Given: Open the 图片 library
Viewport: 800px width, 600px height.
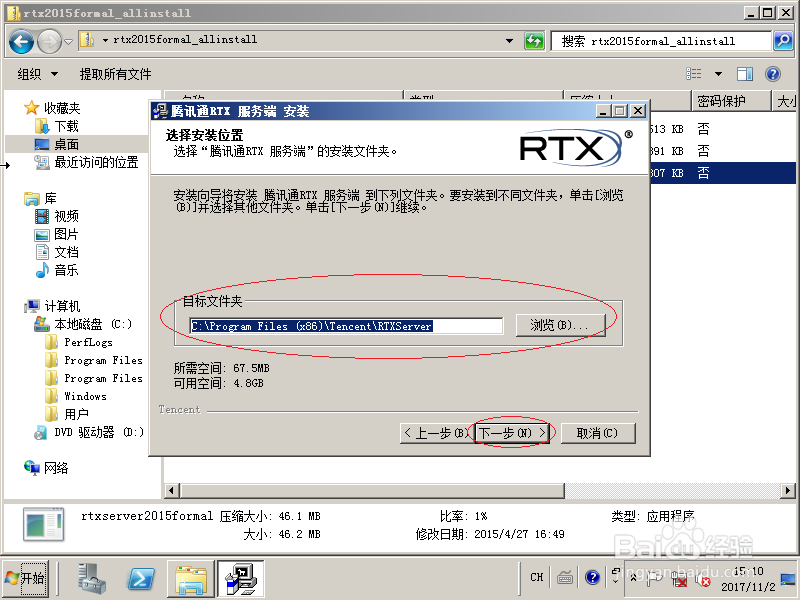Looking at the screenshot, I should pyautogui.click(x=57, y=234).
